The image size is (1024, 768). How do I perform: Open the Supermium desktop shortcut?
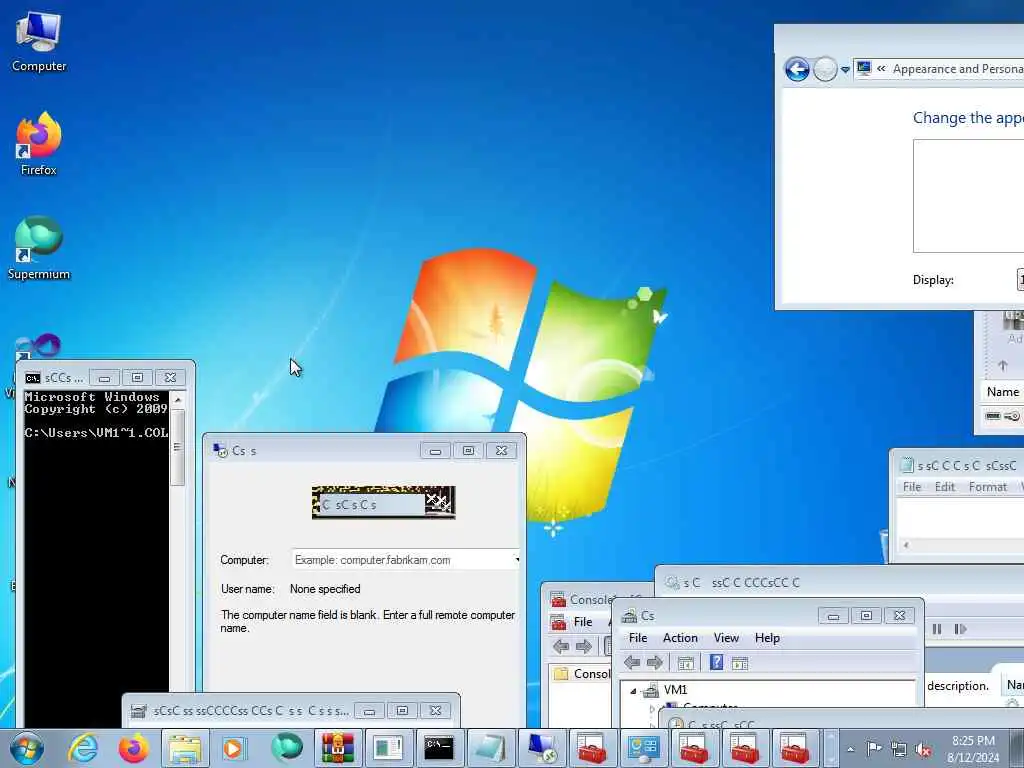tap(39, 248)
